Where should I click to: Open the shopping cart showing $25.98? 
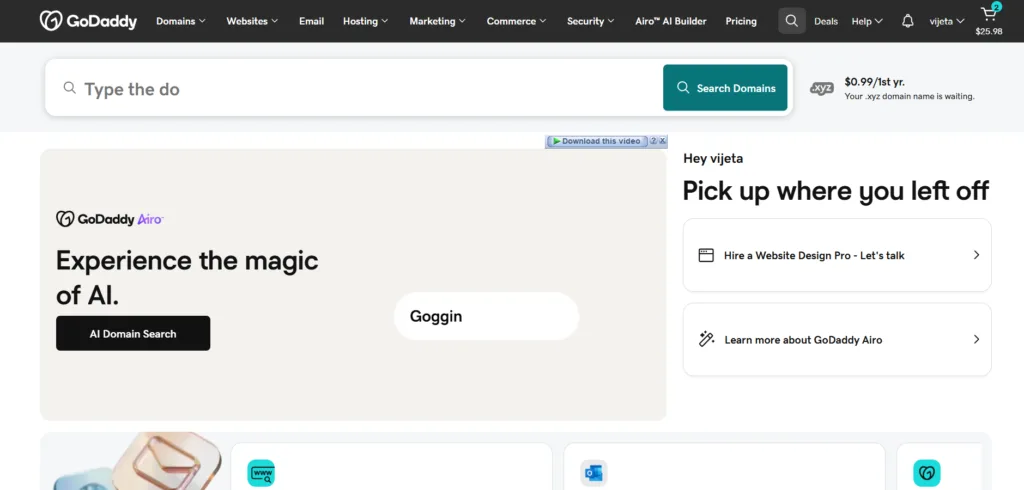pyautogui.click(x=989, y=20)
